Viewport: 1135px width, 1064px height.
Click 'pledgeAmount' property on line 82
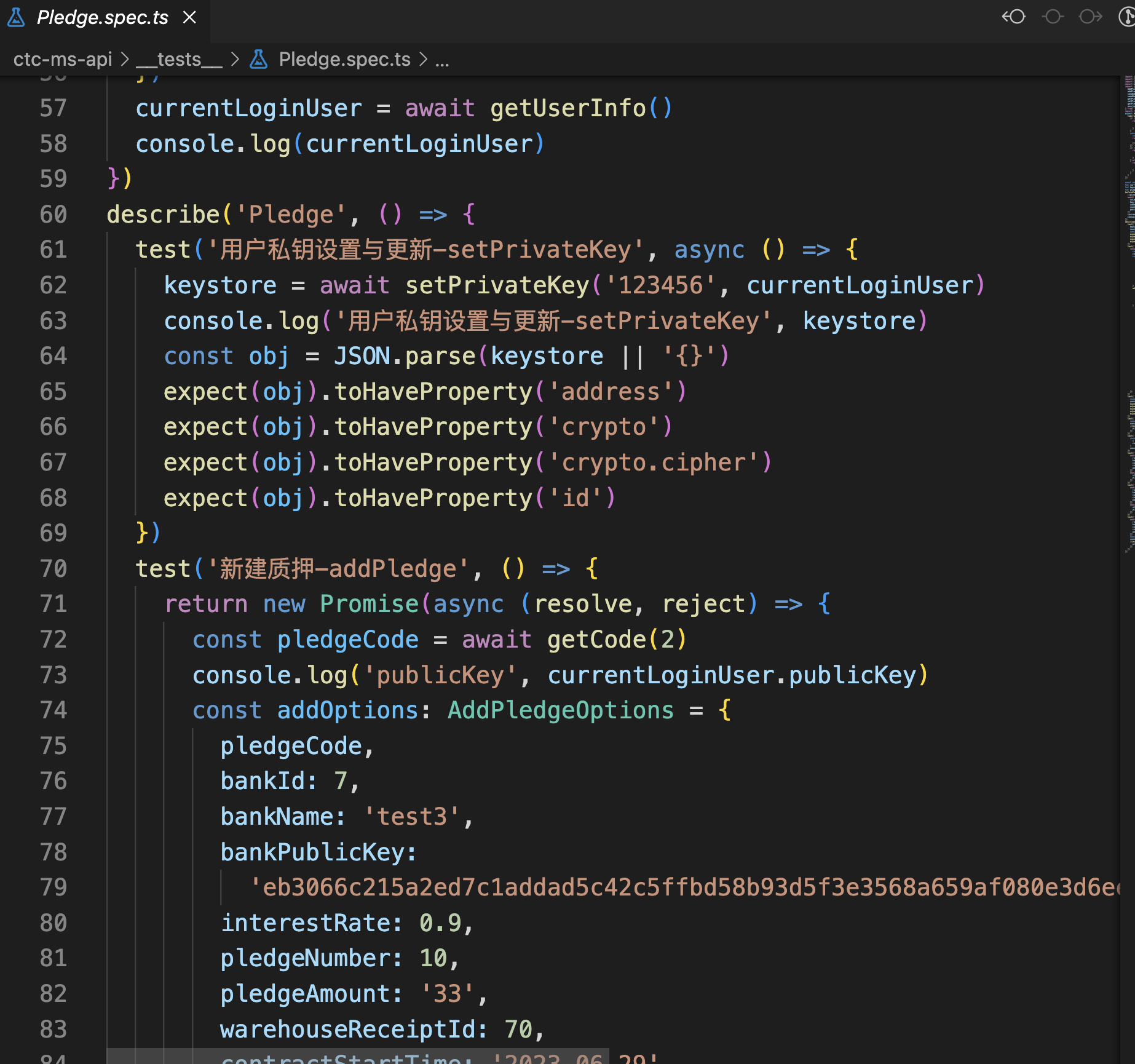tap(306, 994)
